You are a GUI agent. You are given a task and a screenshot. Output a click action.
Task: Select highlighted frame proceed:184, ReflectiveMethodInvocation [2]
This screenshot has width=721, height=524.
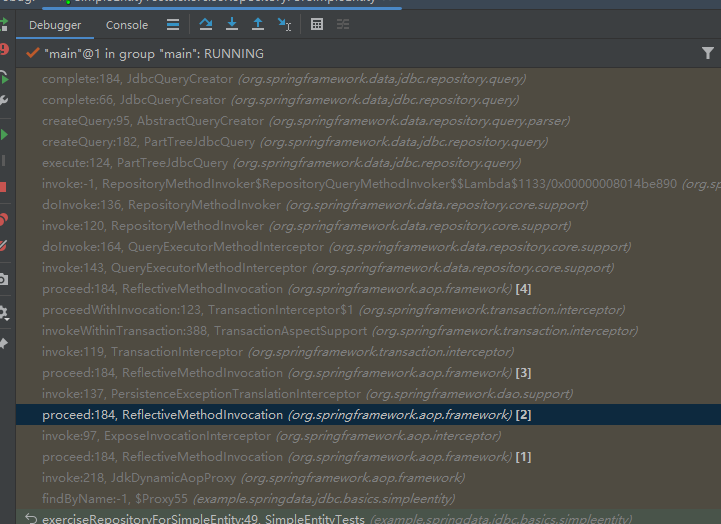[368, 415]
